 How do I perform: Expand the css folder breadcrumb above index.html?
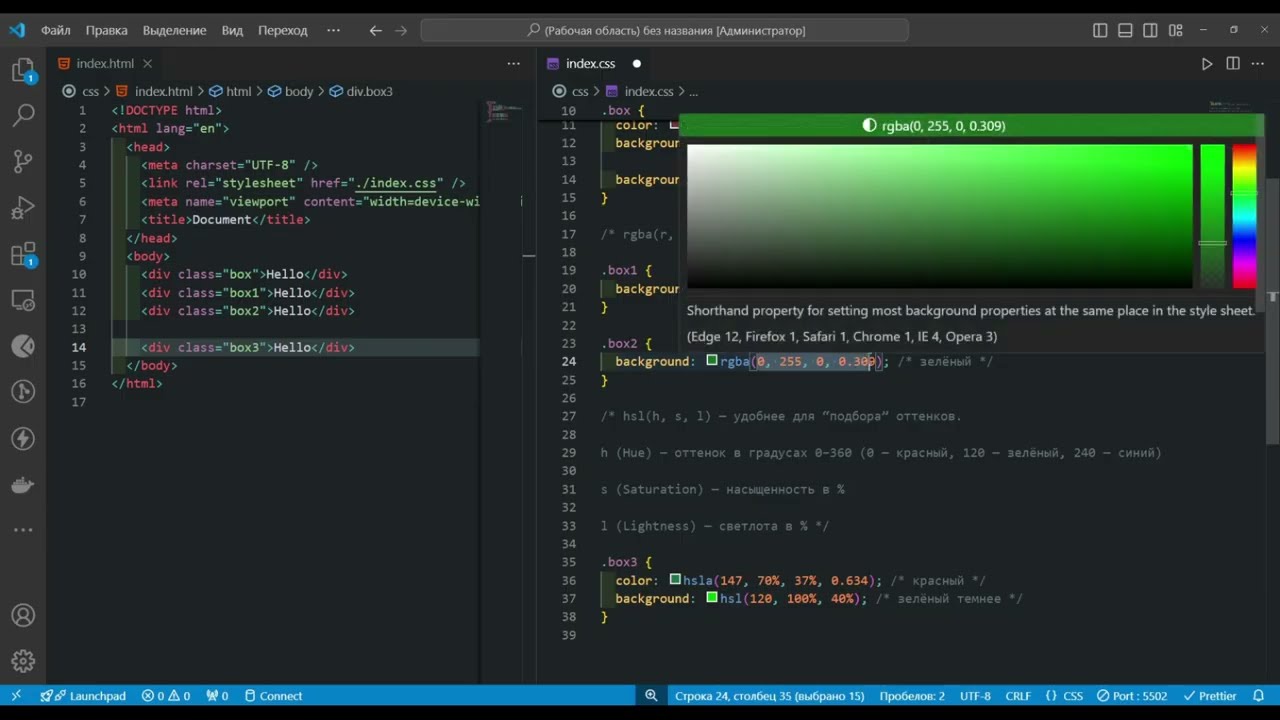tap(90, 91)
